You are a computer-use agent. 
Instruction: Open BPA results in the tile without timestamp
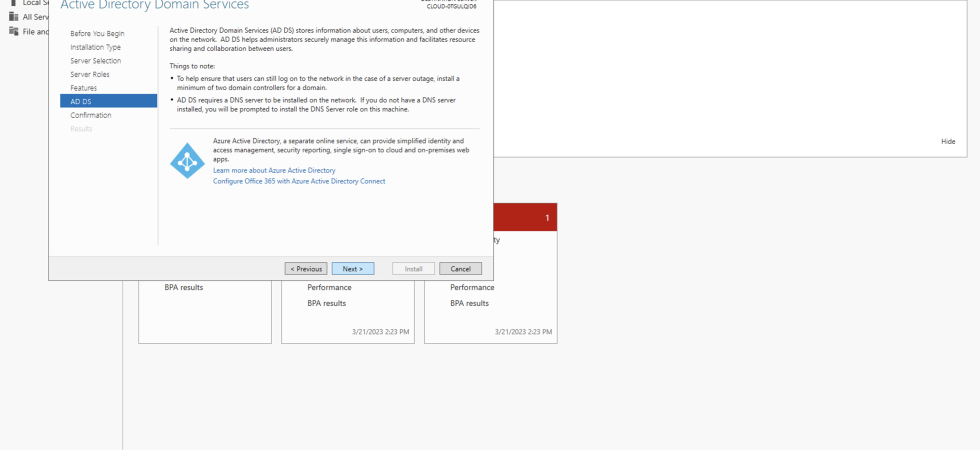tap(184, 288)
